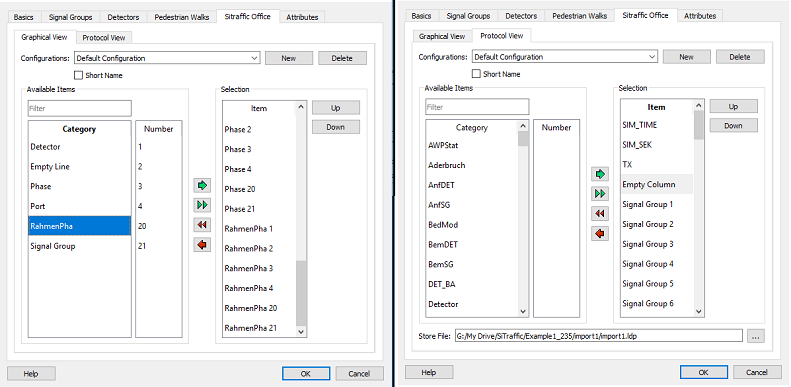Select Phase 20 in the left Selection list

pyautogui.click(x=259, y=189)
